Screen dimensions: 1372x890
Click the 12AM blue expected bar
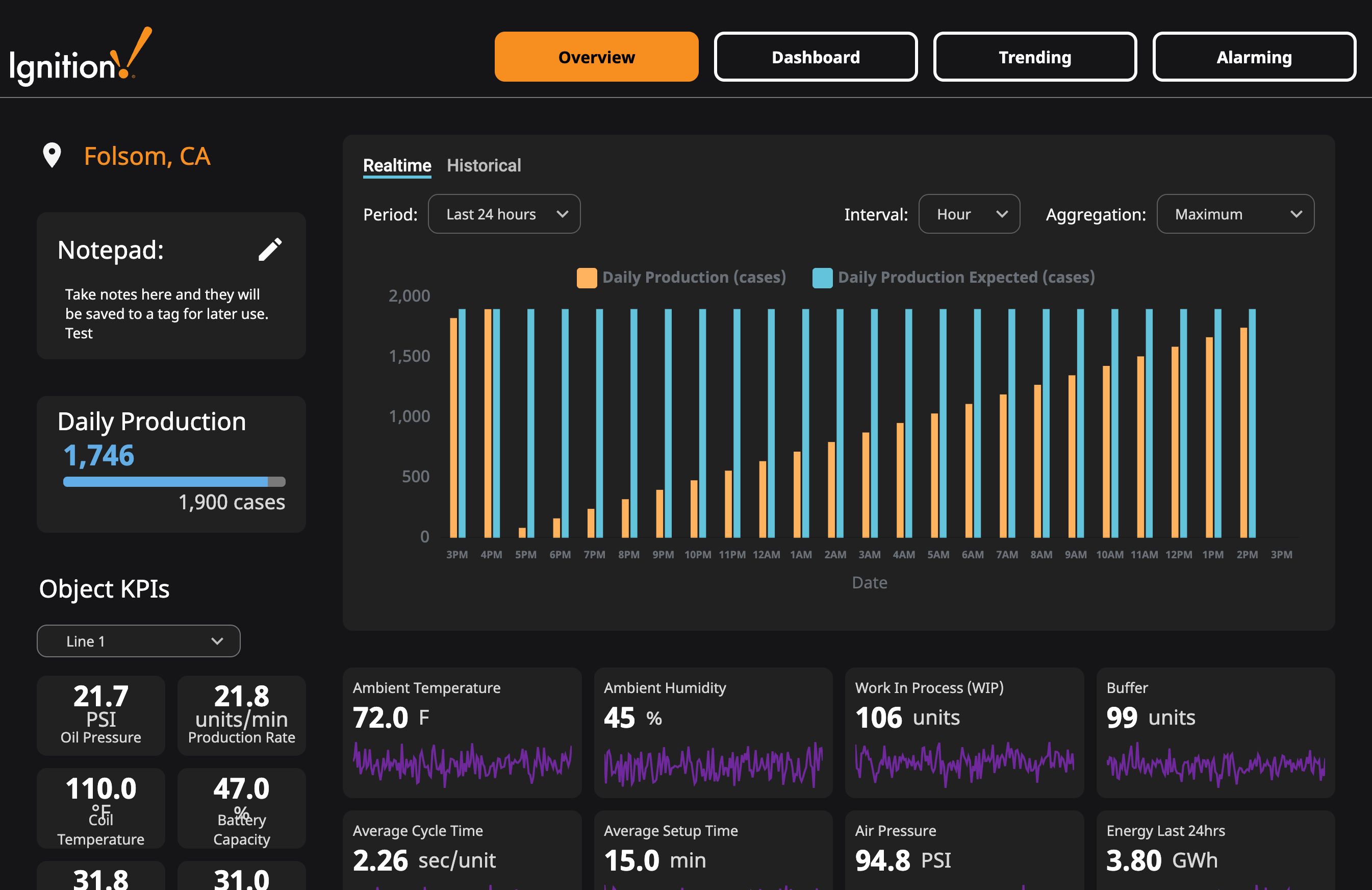tap(771, 424)
